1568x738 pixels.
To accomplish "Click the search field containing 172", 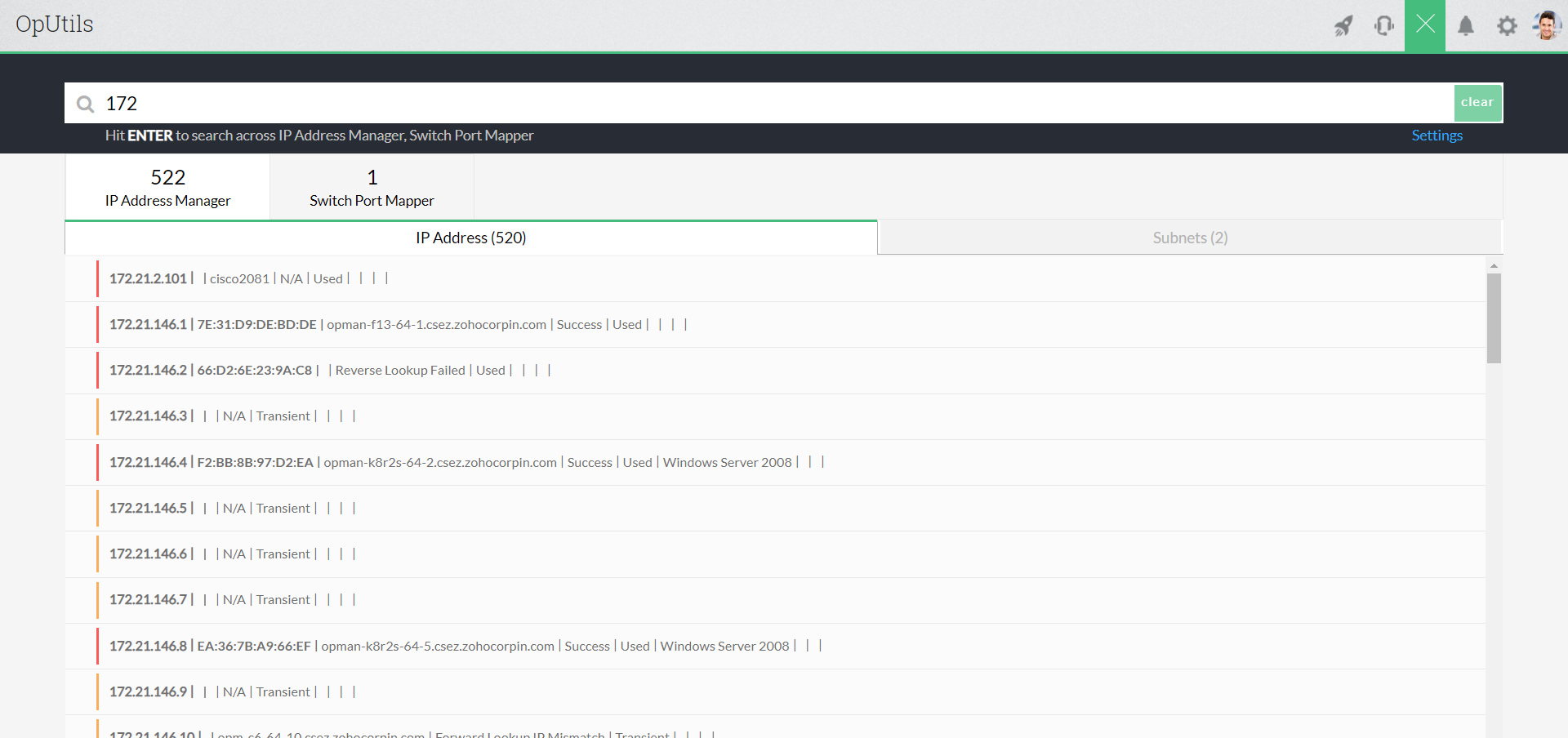I will pos(759,103).
